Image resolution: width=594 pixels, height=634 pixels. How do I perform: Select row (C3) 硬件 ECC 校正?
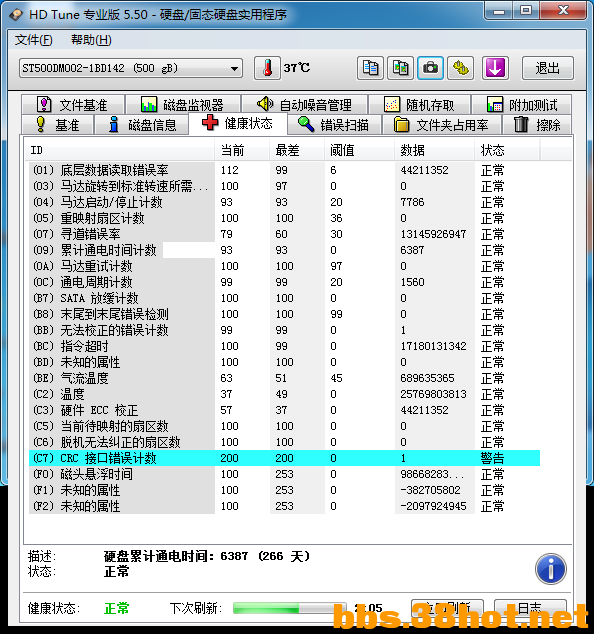pos(284,410)
